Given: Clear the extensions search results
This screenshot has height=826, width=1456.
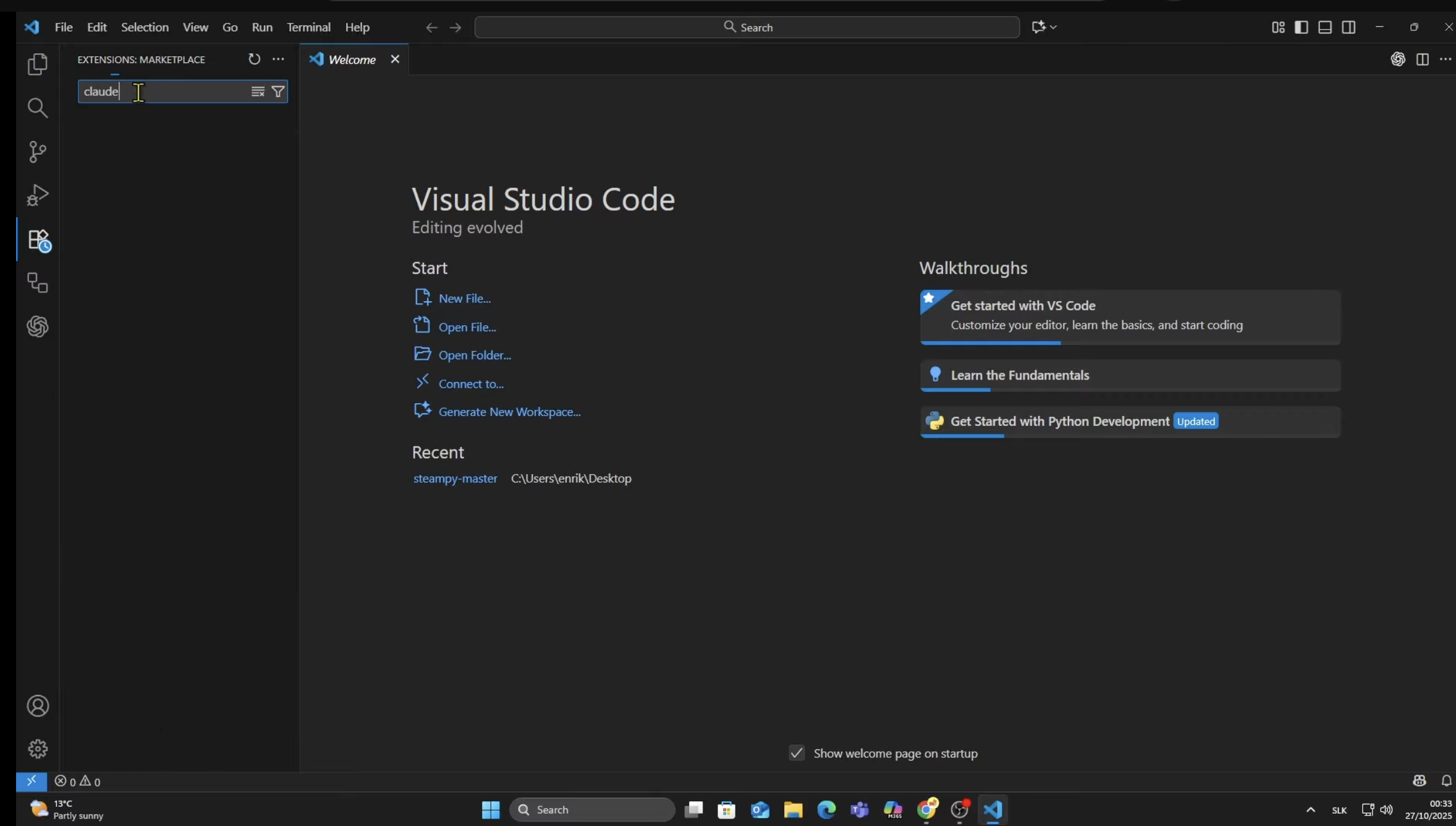Looking at the screenshot, I should point(258,92).
